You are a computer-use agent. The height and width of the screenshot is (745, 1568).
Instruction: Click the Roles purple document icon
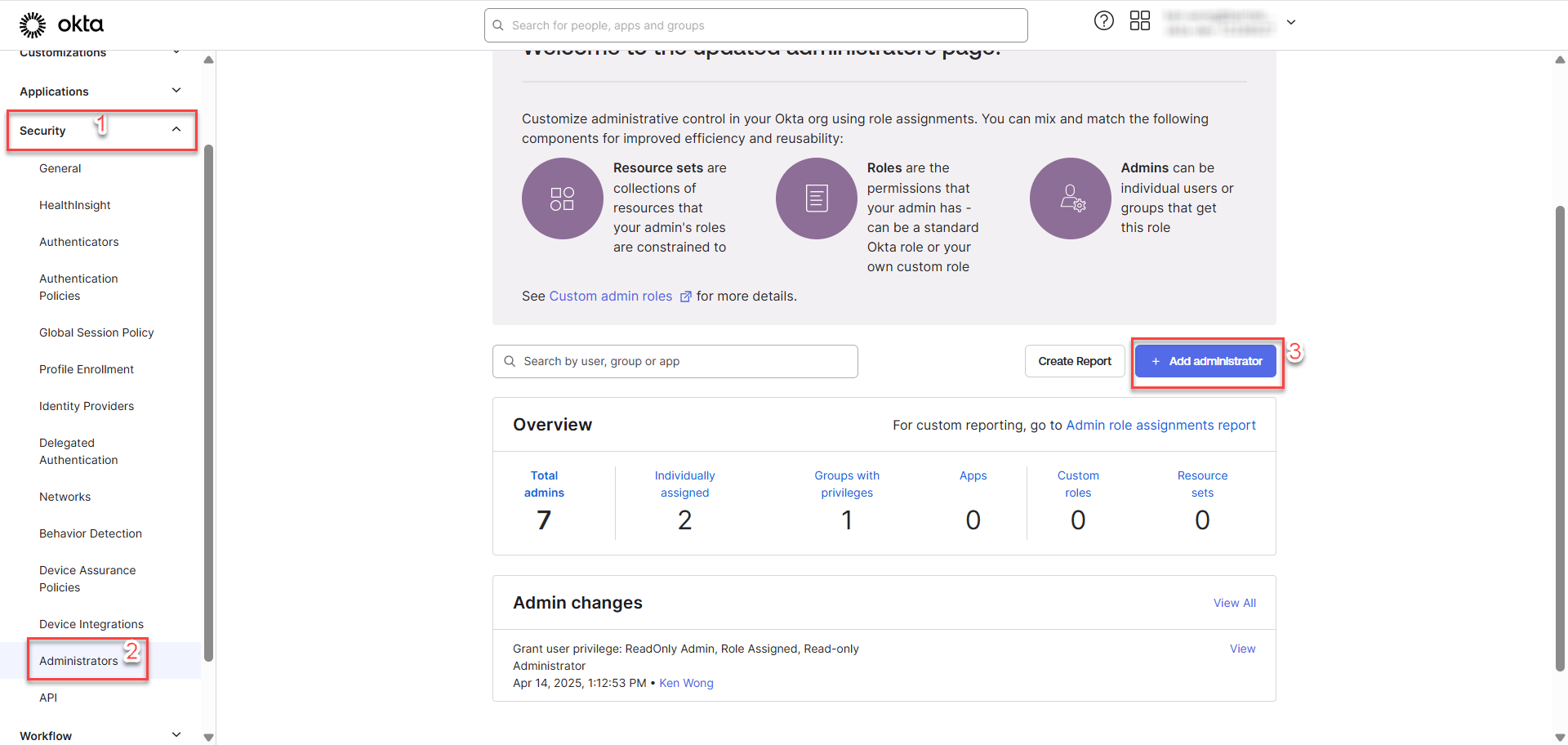coord(816,199)
